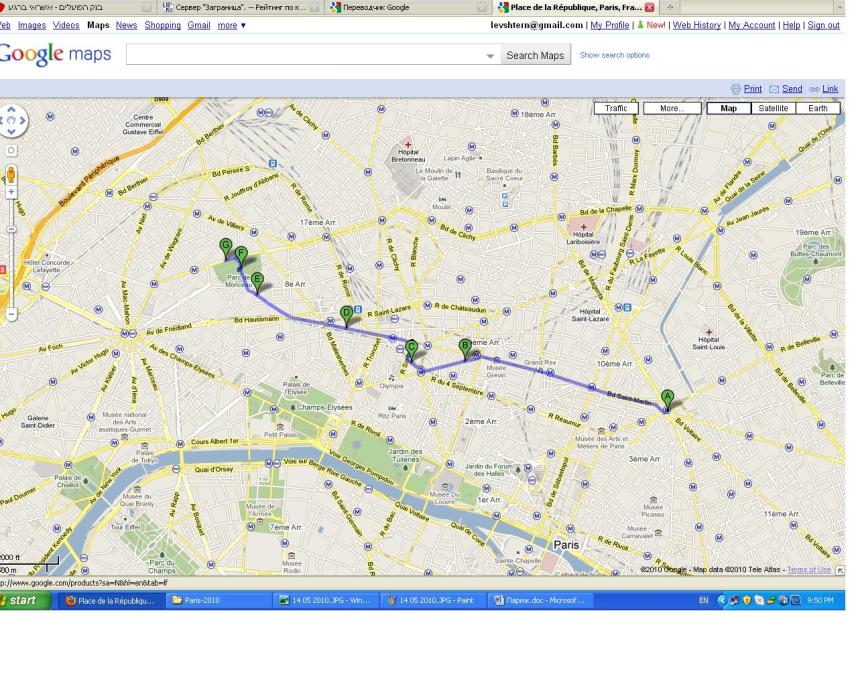Screen dimensions: 858x686
Task: Click the yellow security shield tray icon
Action: (x=747, y=600)
